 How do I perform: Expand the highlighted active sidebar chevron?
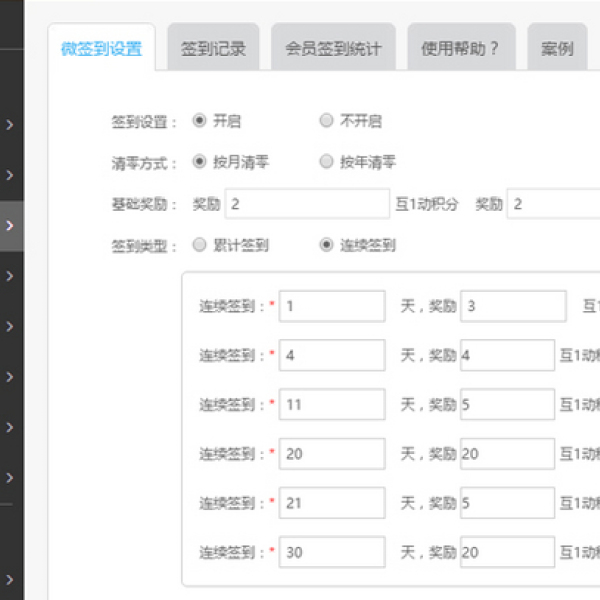tap(10, 226)
